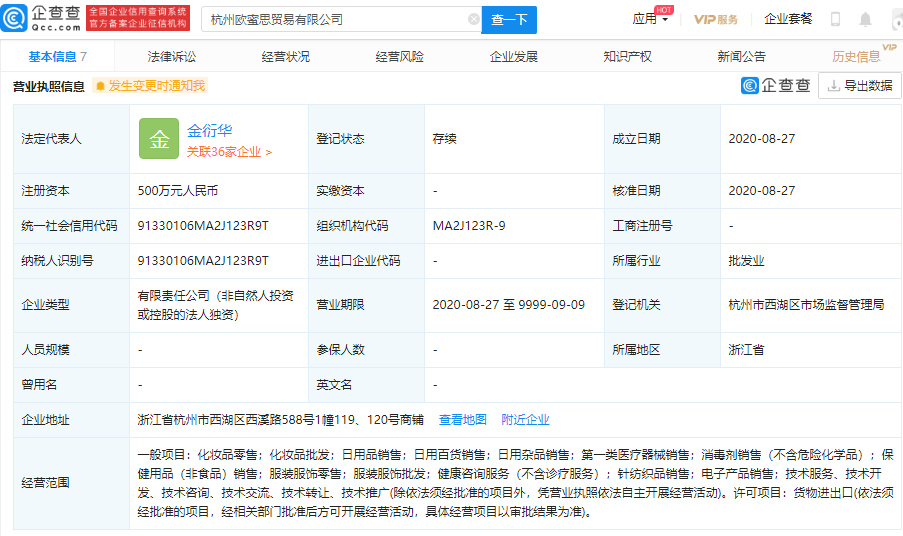The height and width of the screenshot is (536, 903).
Task: Switch to the 法律诉讼 tab
Action: tap(172, 57)
